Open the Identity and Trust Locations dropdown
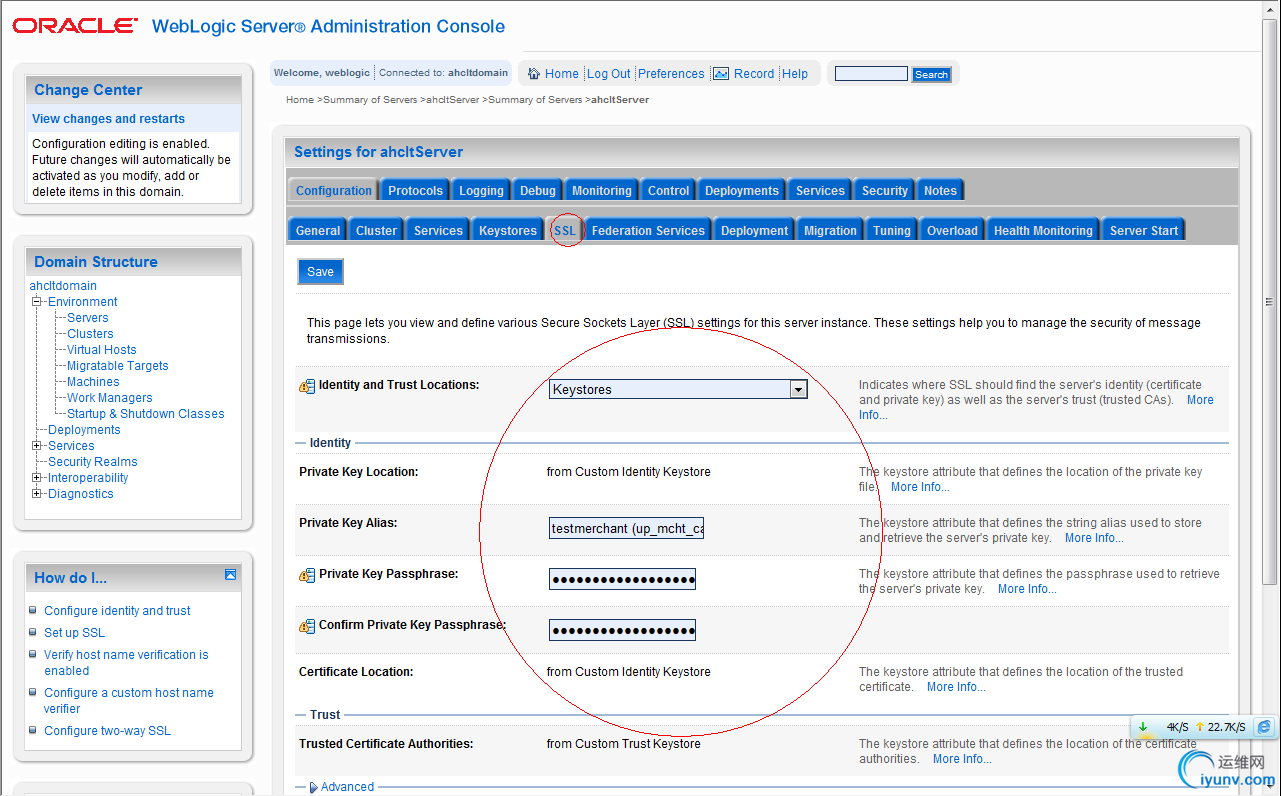The image size is (1281, 796). click(678, 390)
